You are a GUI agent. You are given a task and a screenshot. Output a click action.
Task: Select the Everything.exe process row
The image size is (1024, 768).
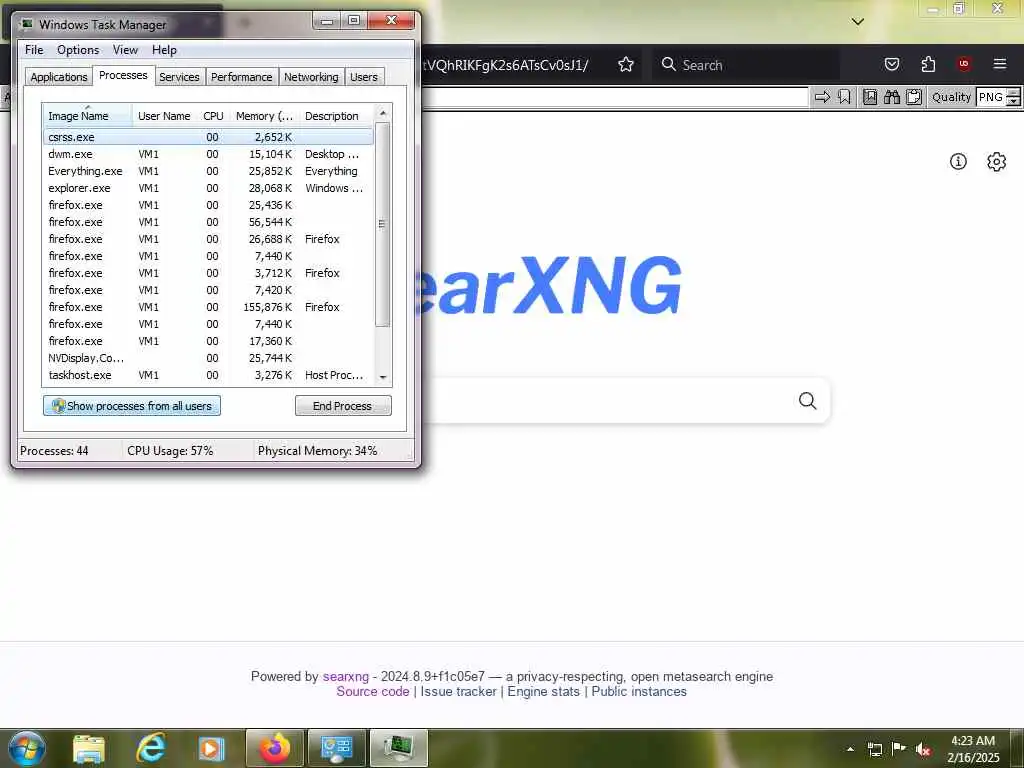point(208,171)
